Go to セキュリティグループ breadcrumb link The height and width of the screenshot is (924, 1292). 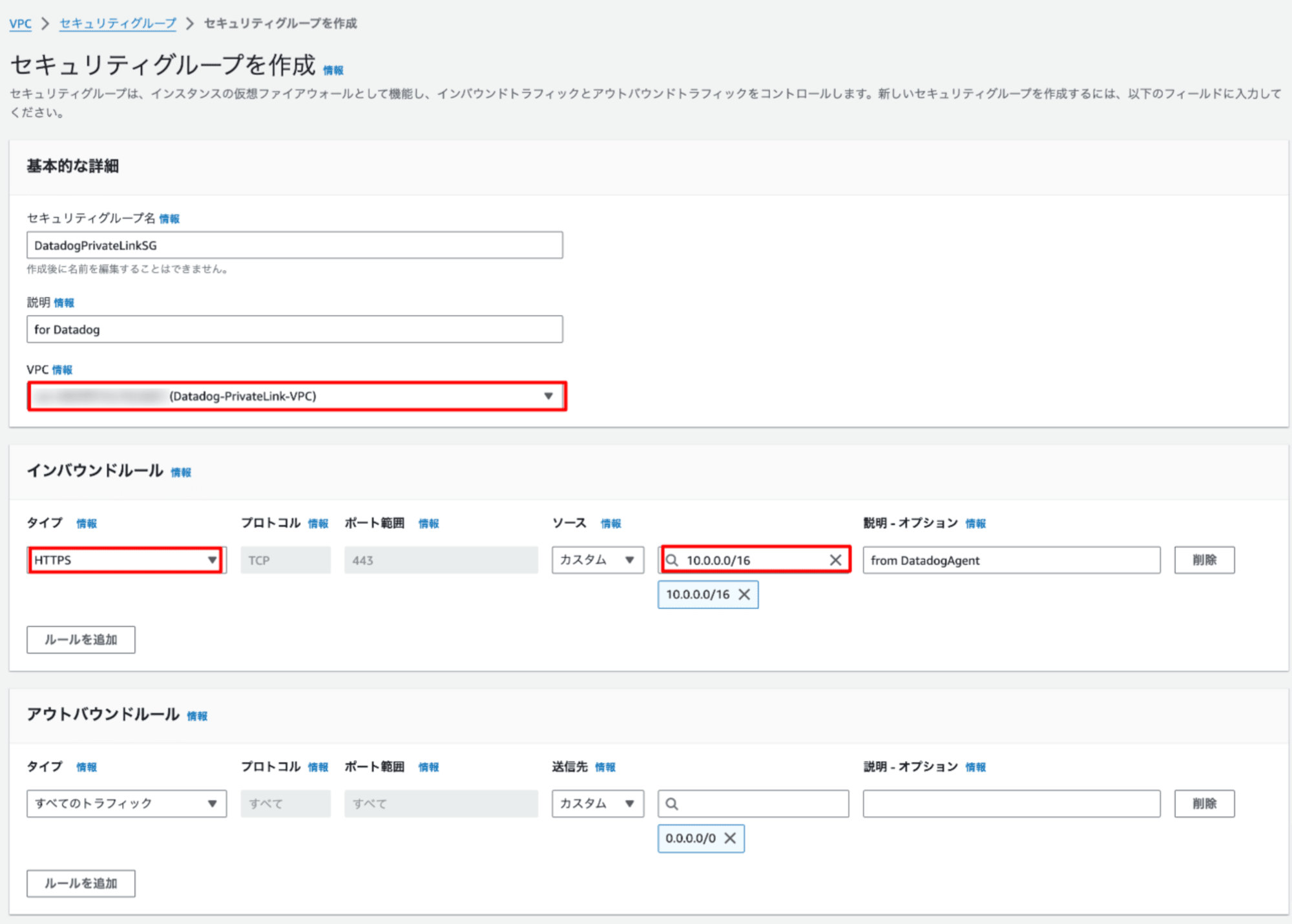tap(118, 24)
